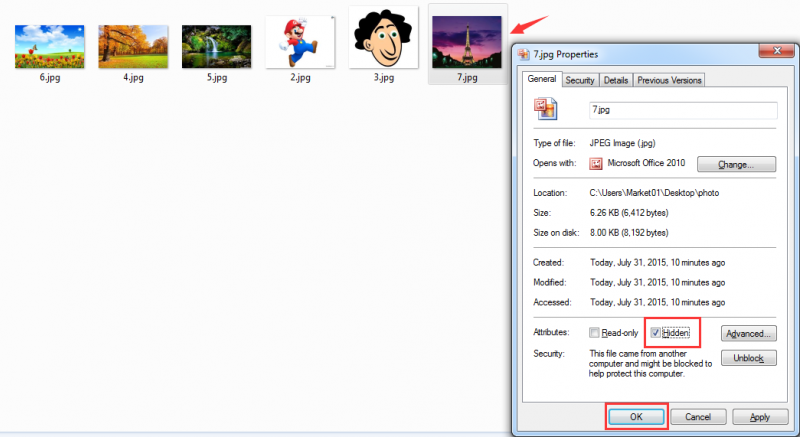Click the size value 6.26 KB (6,412 bytes)
The image size is (800, 437).
point(629,213)
